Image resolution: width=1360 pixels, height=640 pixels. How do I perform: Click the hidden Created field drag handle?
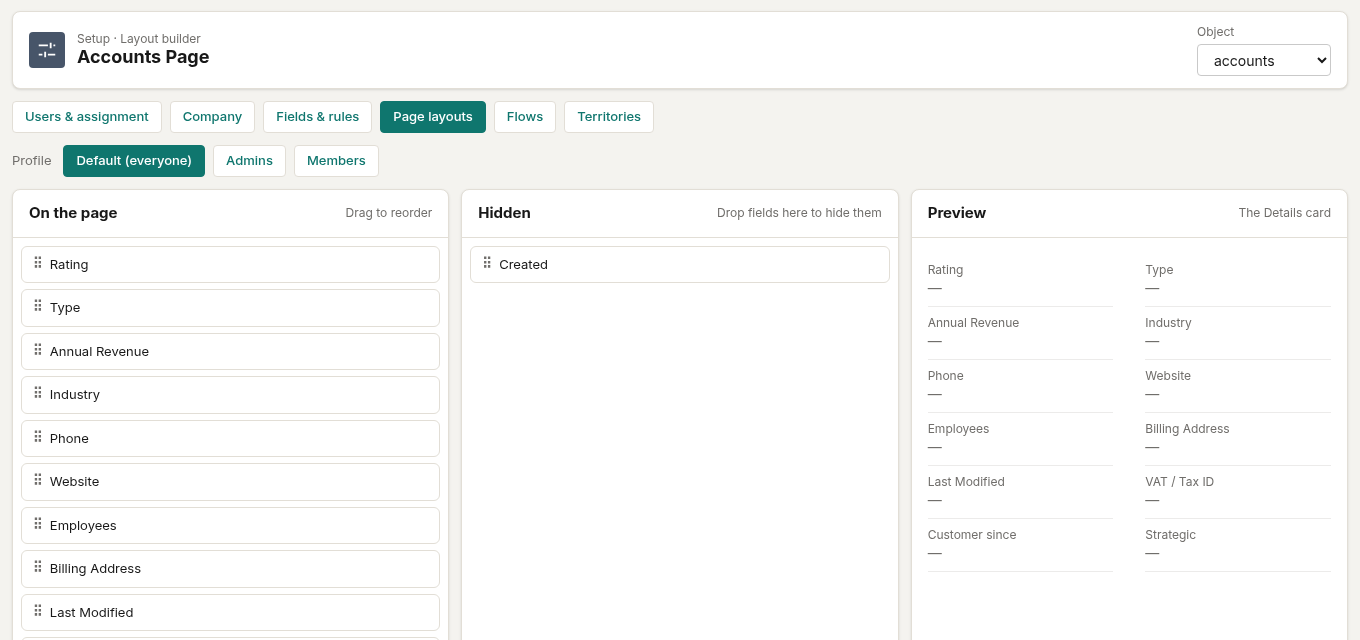coord(487,264)
